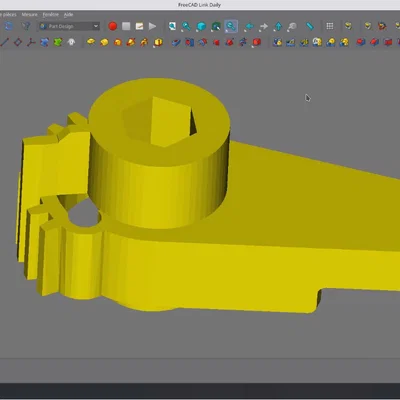Click the green box selection icon
The width and height of the screenshot is (400, 400).
tap(216, 26)
